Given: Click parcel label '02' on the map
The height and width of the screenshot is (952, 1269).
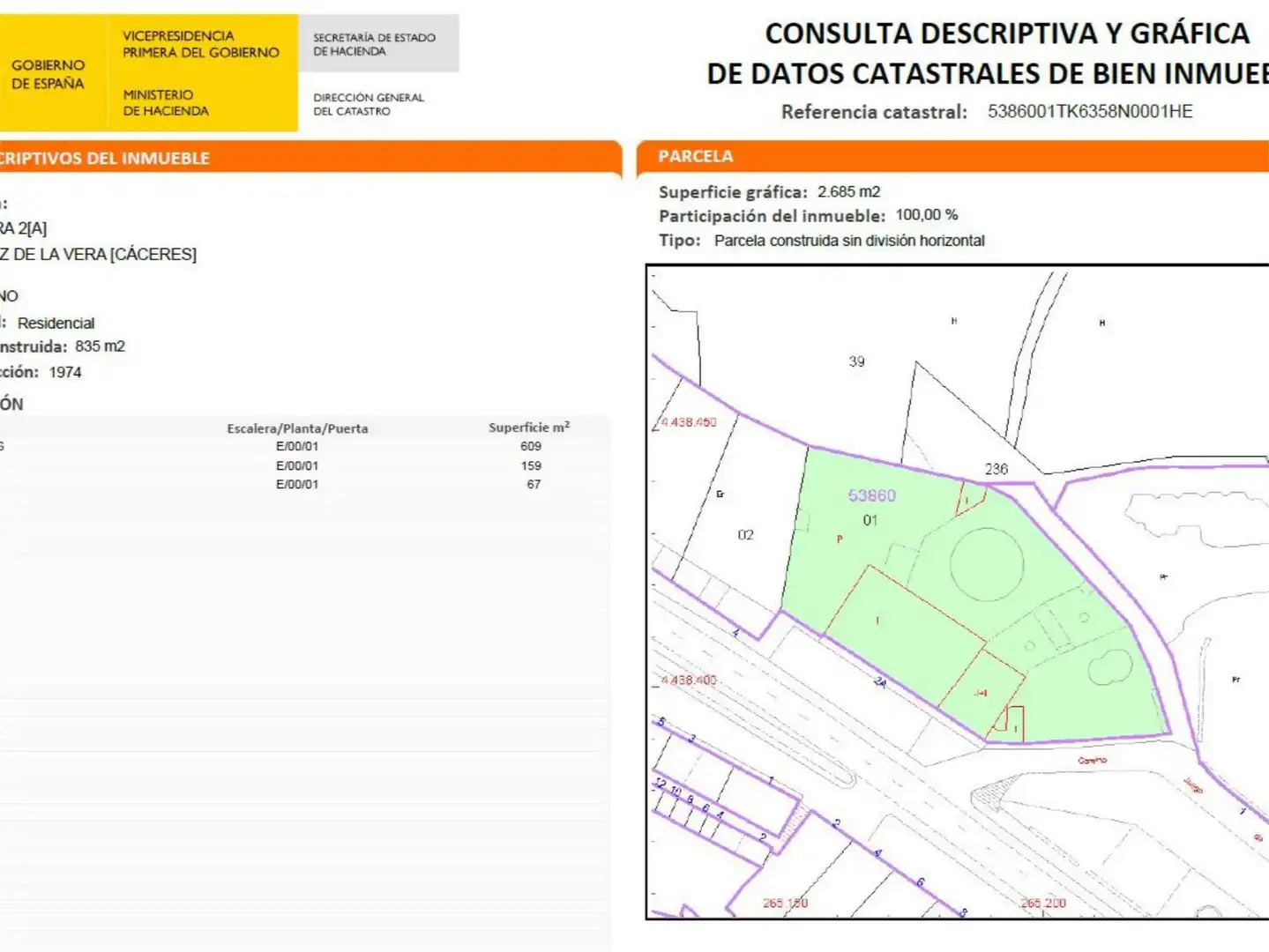Looking at the screenshot, I should click(745, 535).
